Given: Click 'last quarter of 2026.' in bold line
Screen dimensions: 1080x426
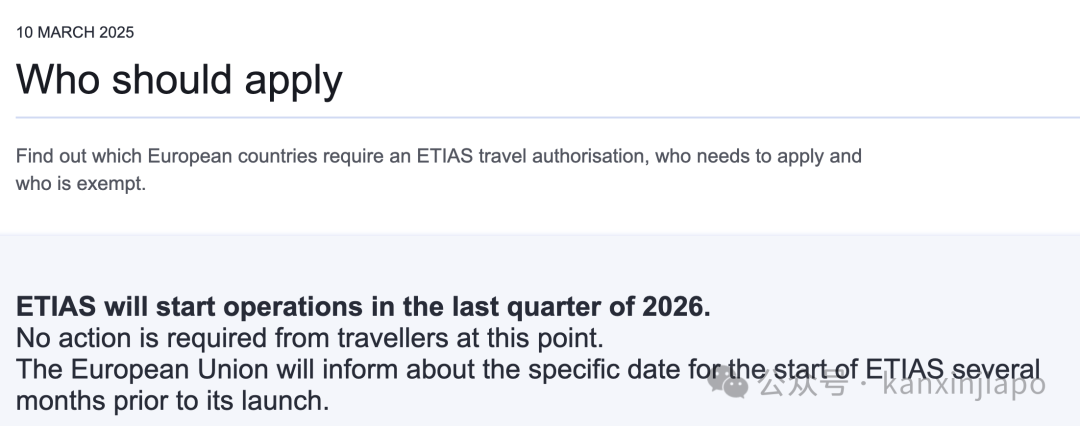Looking at the screenshot, I should tap(581, 307).
